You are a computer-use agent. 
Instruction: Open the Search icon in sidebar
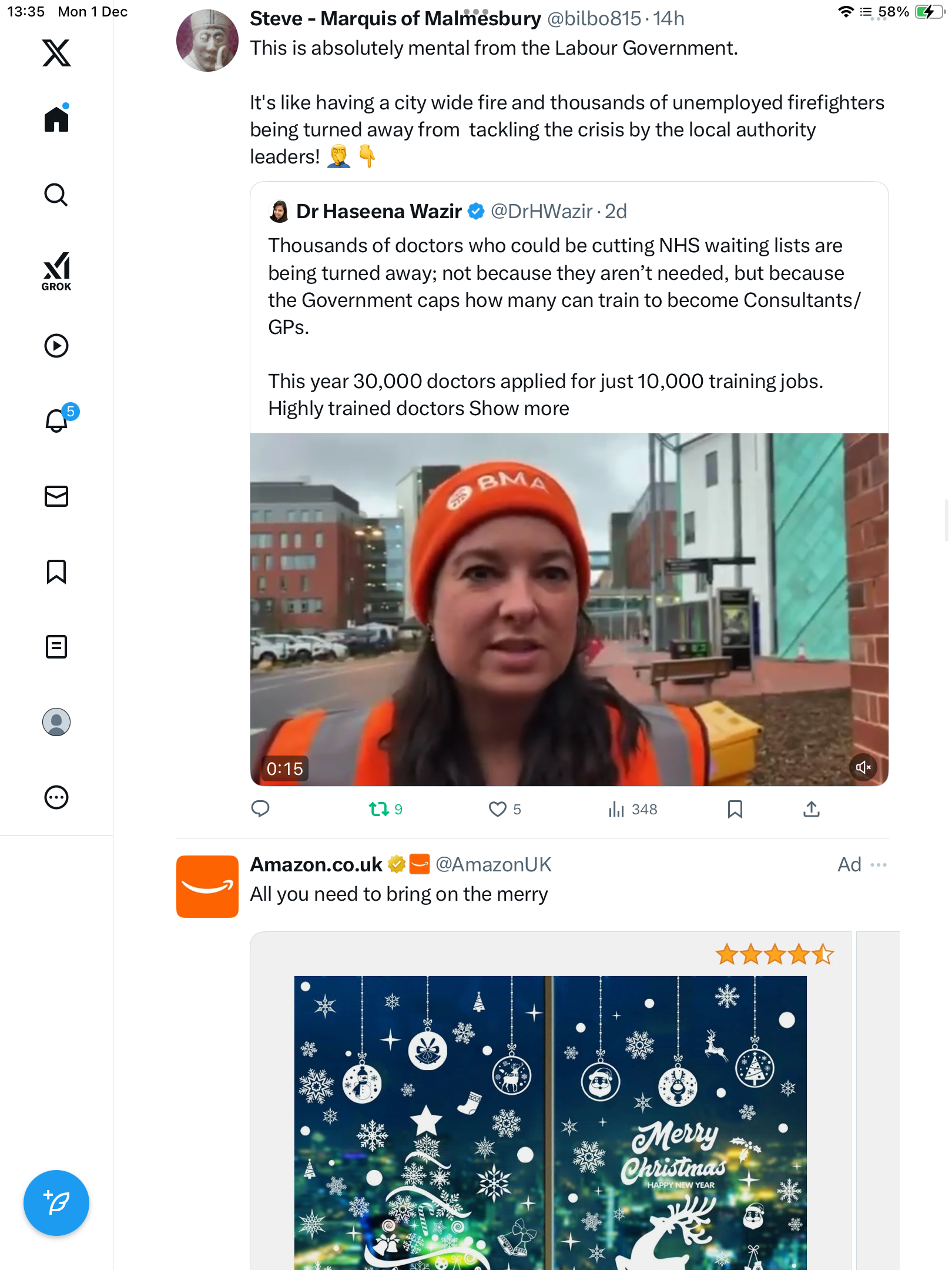(x=56, y=195)
